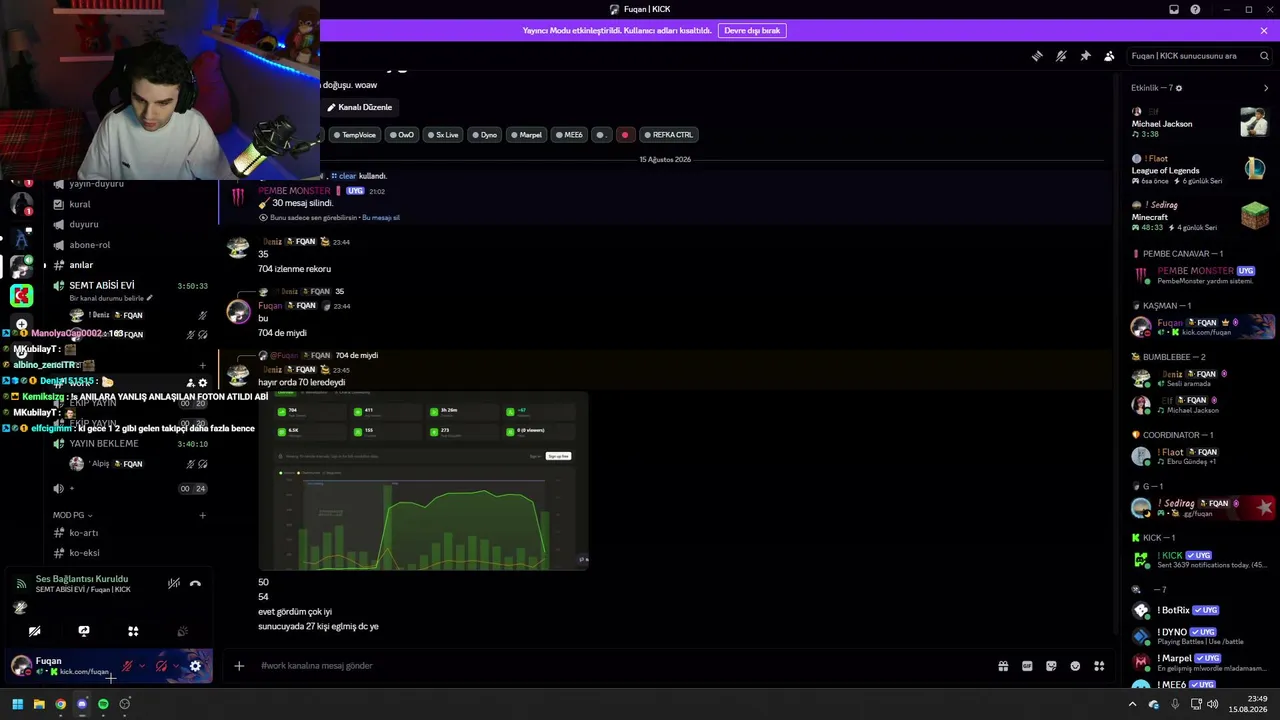Open Spotify from taskbar

point(103,704)
